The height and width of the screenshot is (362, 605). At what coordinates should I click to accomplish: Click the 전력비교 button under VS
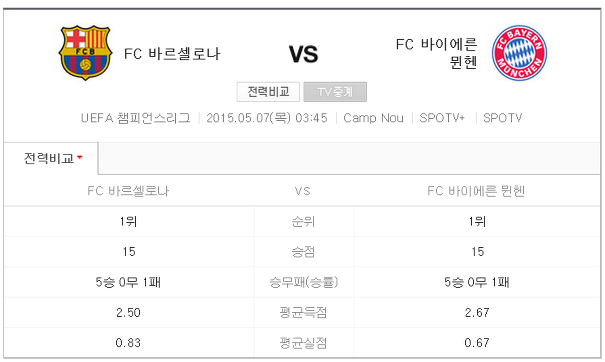[268, 92]
